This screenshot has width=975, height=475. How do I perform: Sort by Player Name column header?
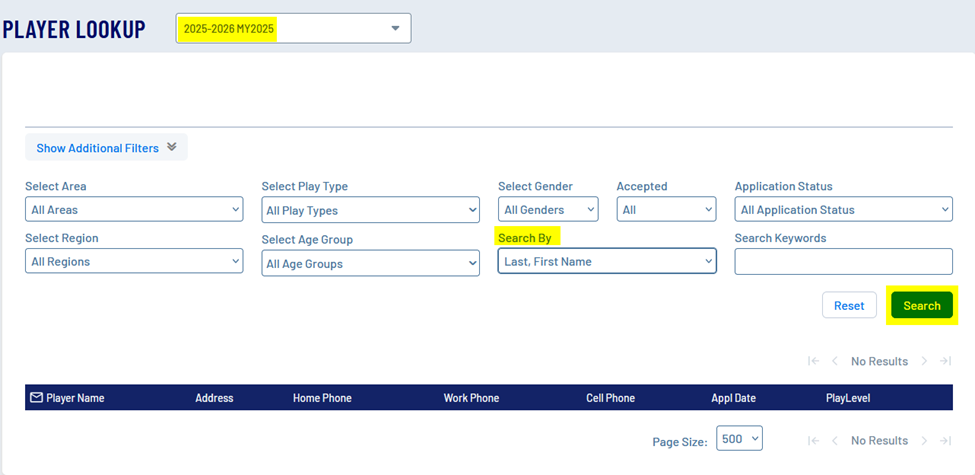click(75, 398)
